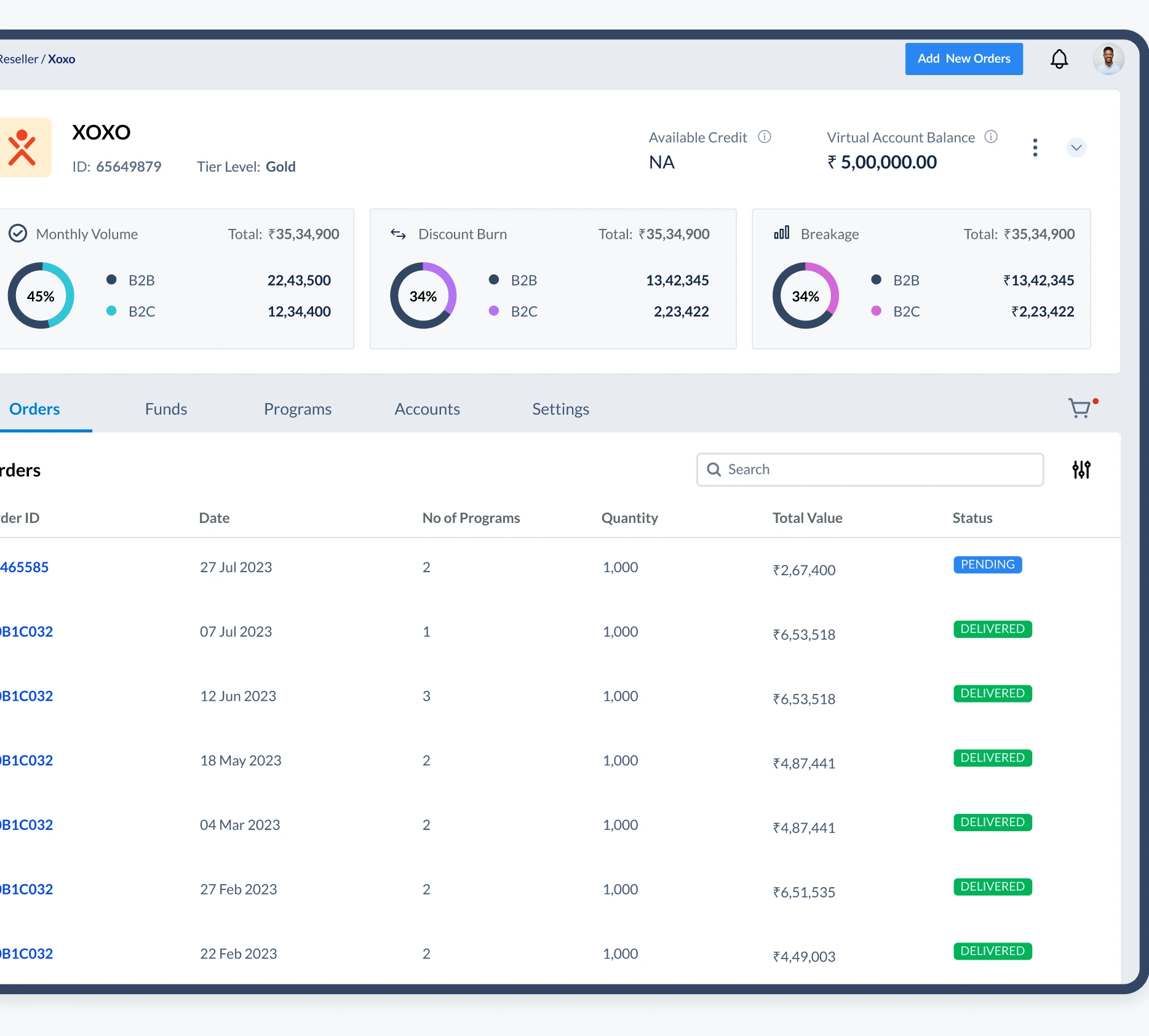Click the Discount Burn arrows icon
The width and height of the screenshot is (1149, 1036).
[x=399, y=234]
